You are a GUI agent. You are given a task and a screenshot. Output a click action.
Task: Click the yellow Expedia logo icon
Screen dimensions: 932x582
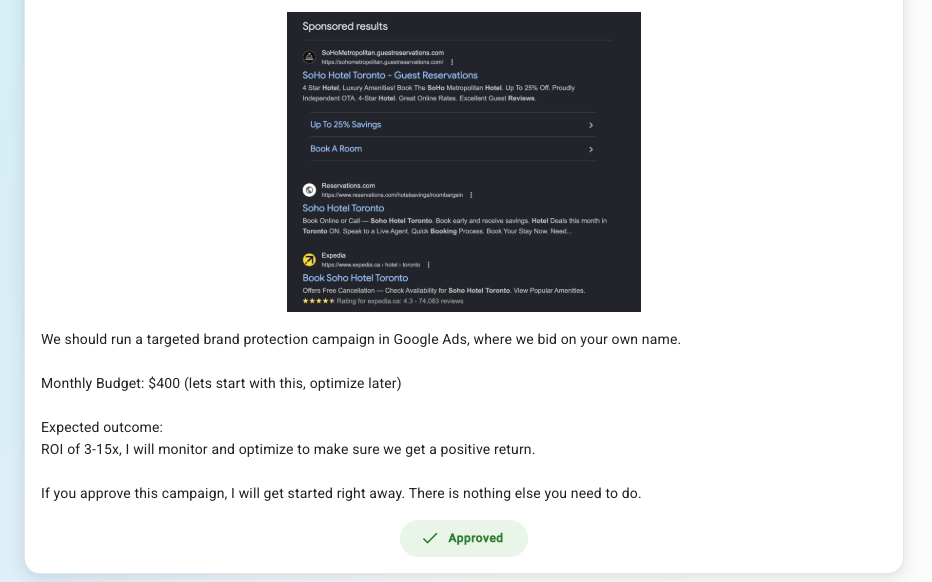click(309, 260)
